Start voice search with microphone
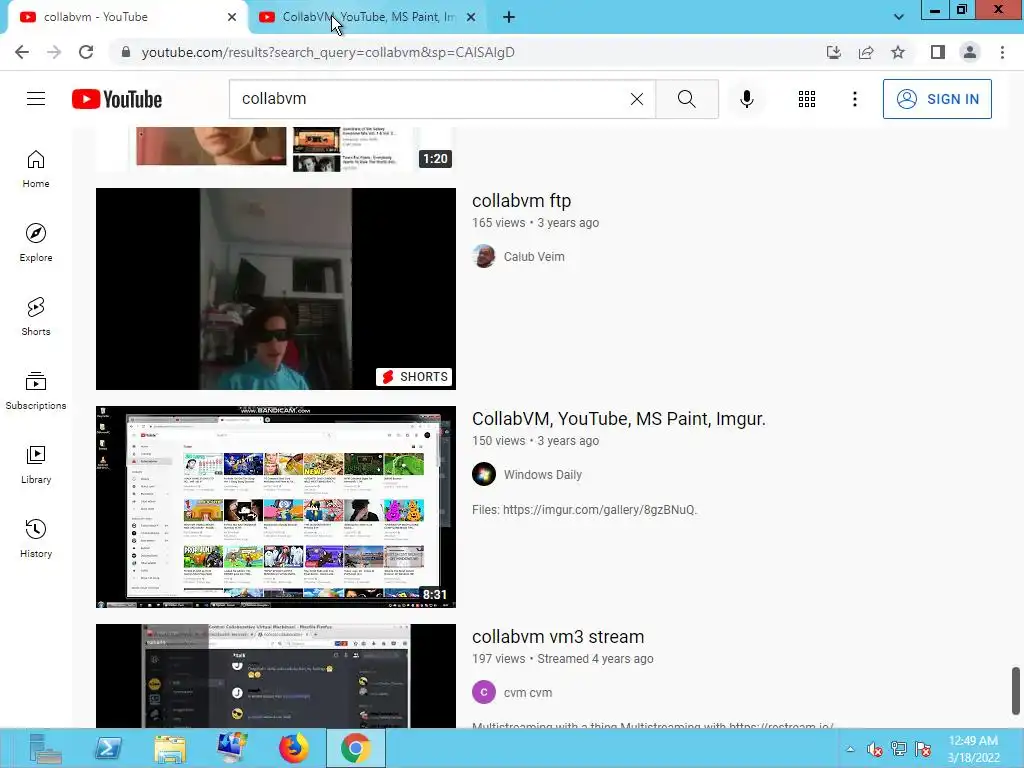This screenshot has height=768, width=1024. 746,99
